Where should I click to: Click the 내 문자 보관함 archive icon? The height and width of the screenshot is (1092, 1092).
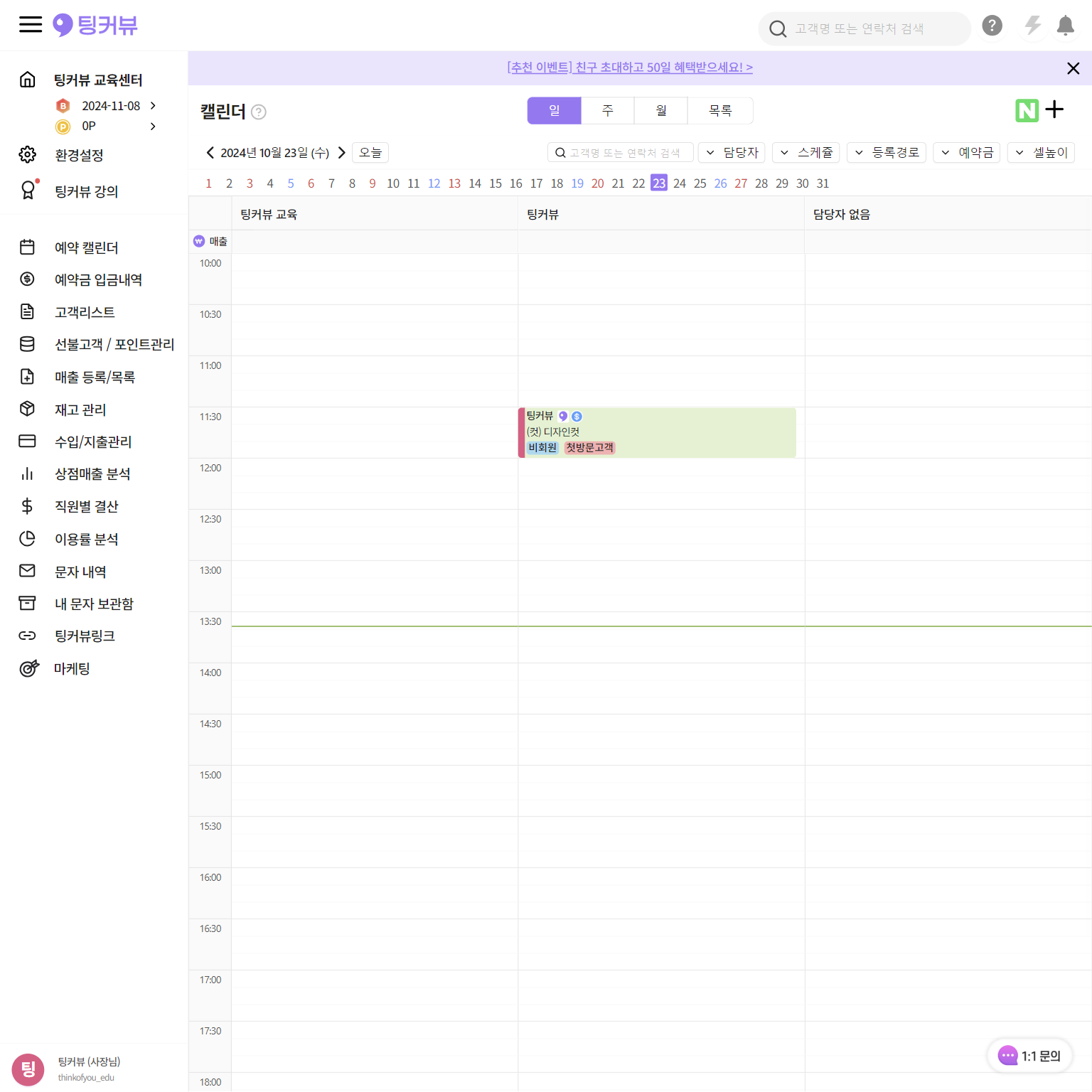click(28, 603)
